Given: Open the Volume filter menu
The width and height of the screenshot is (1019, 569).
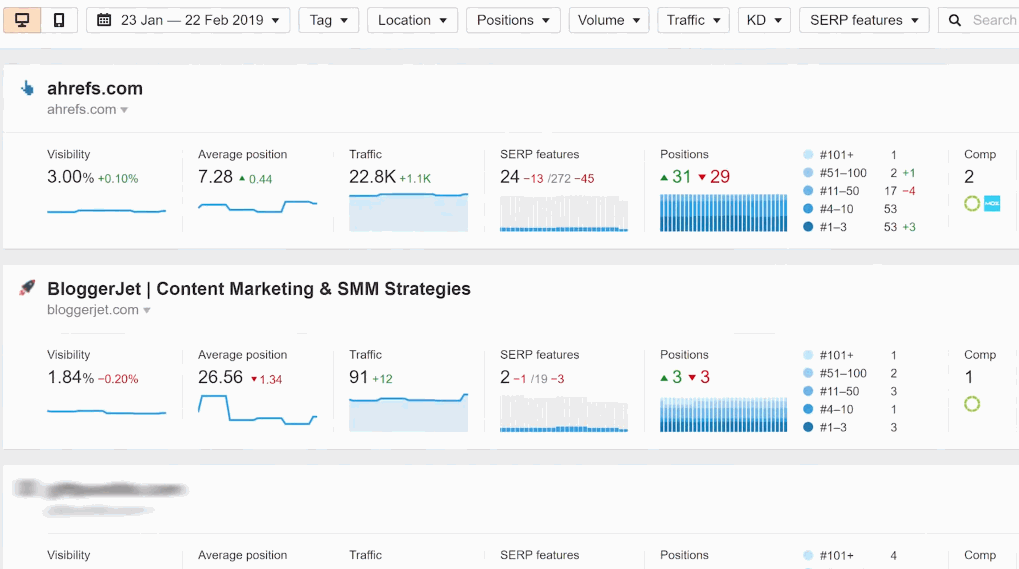Looking at the screenshot, I should (608, 20).
